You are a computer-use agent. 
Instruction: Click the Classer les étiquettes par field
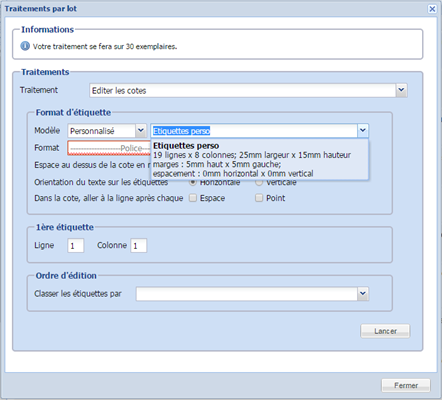(x=247, y=294)
